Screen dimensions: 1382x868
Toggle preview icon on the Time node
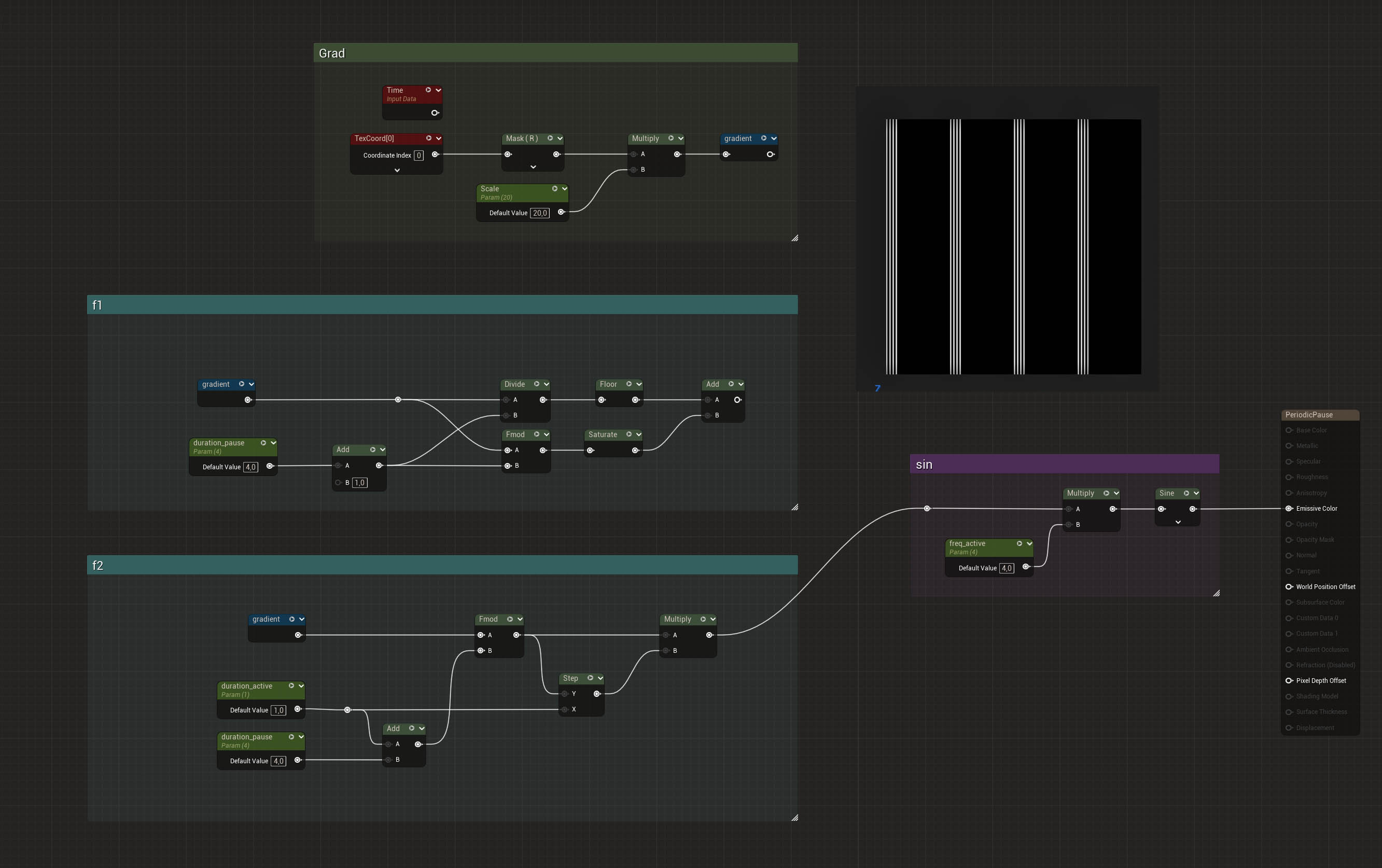tap(428, 90)
